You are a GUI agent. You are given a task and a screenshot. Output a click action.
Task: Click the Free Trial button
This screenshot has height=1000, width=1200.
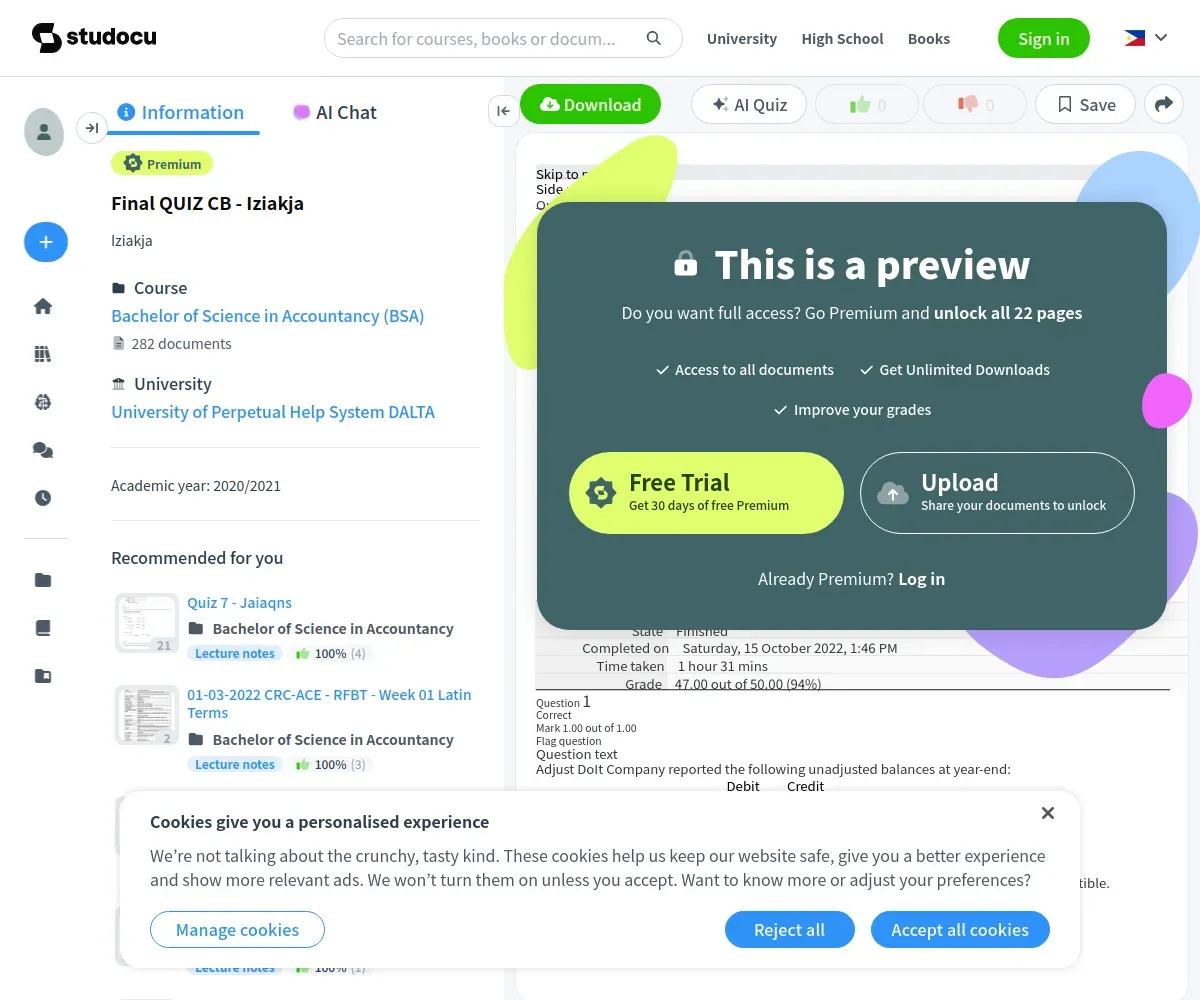point(707,493)
